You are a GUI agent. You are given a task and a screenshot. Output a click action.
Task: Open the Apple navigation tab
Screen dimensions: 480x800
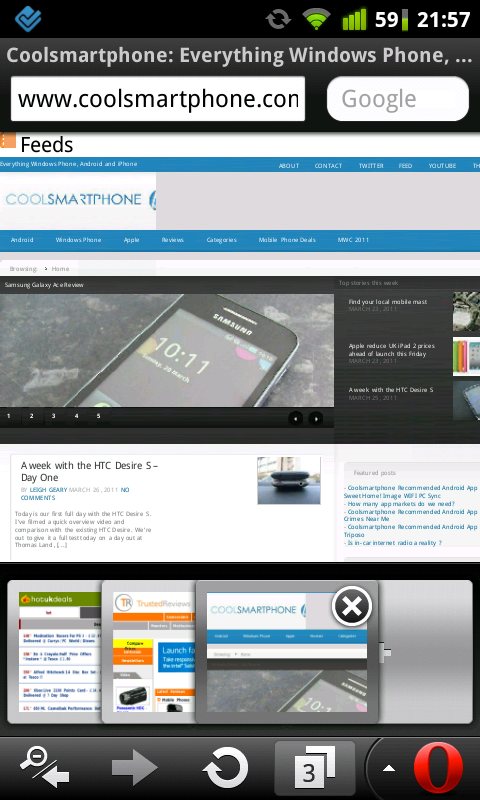pyautogui.click(x=131, y=240)
